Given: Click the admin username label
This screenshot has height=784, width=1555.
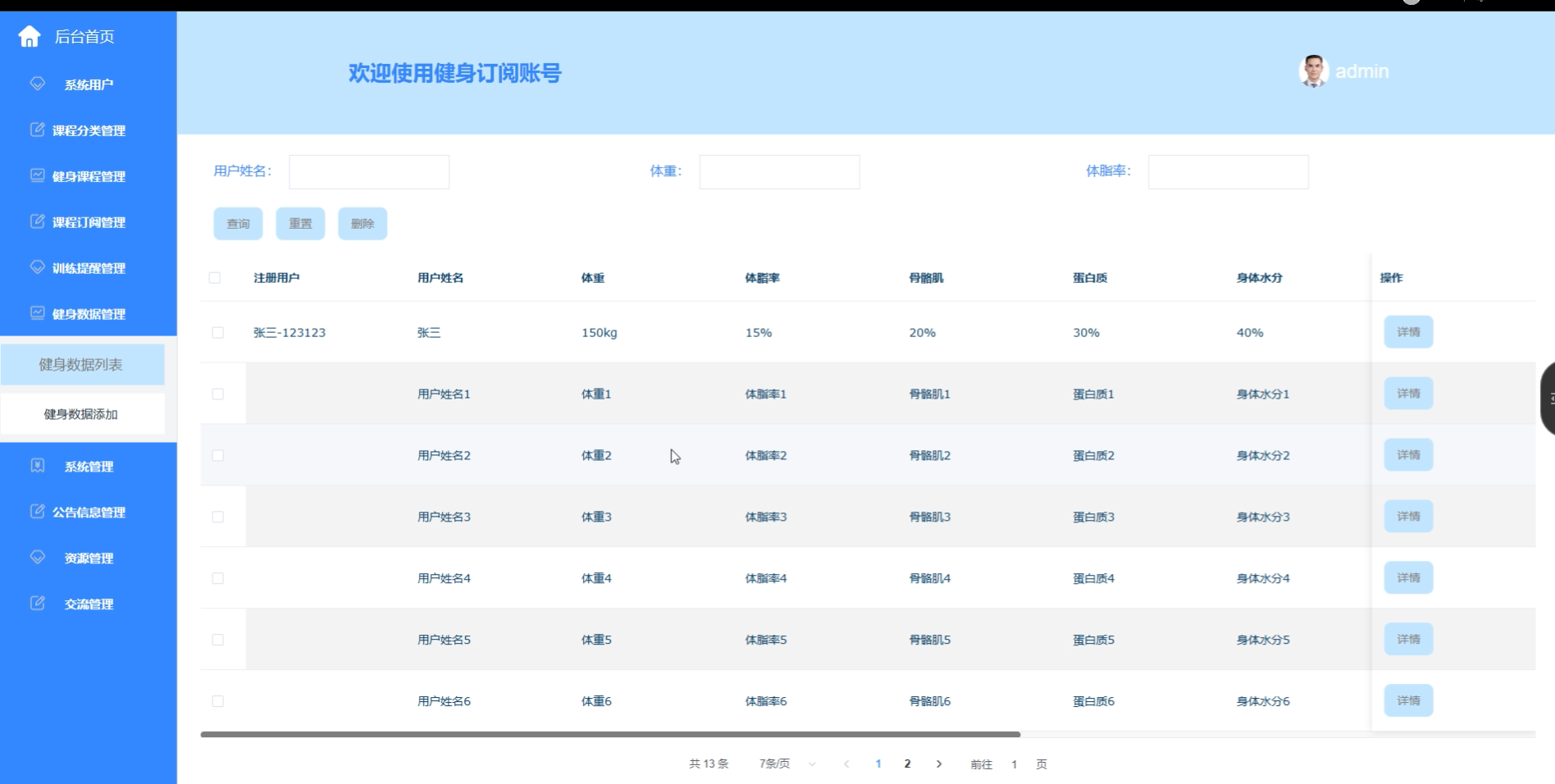Looking at the screenshot, I should point(1361,71).
